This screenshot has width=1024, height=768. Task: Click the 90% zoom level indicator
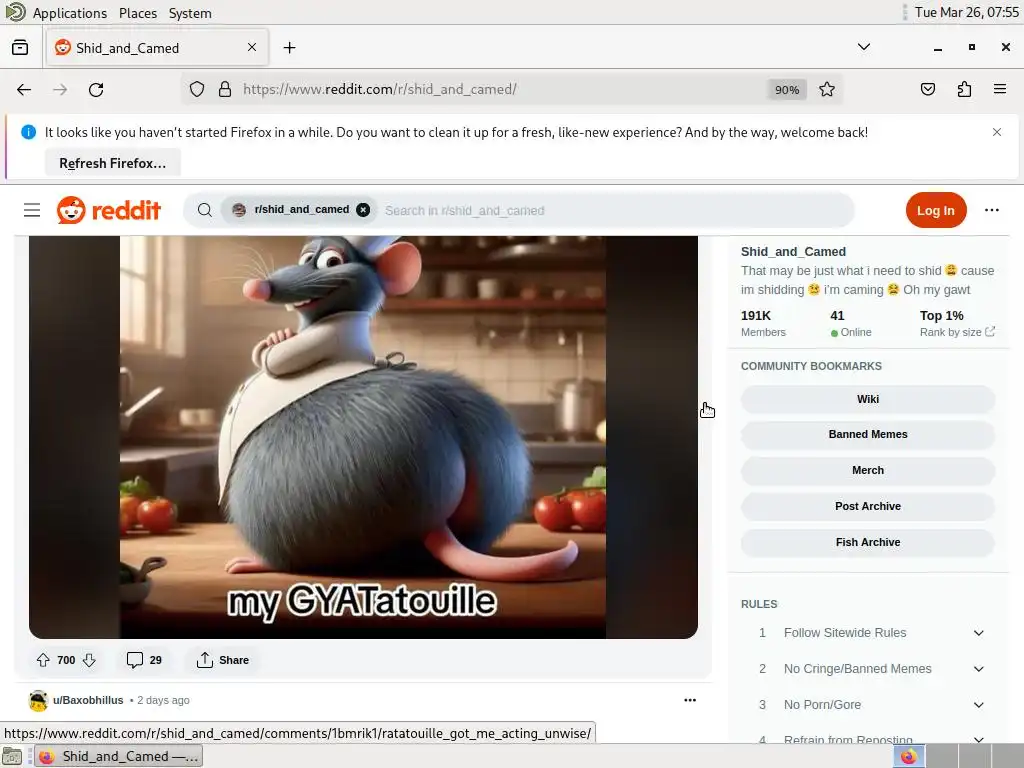click(x=786, y=89)
